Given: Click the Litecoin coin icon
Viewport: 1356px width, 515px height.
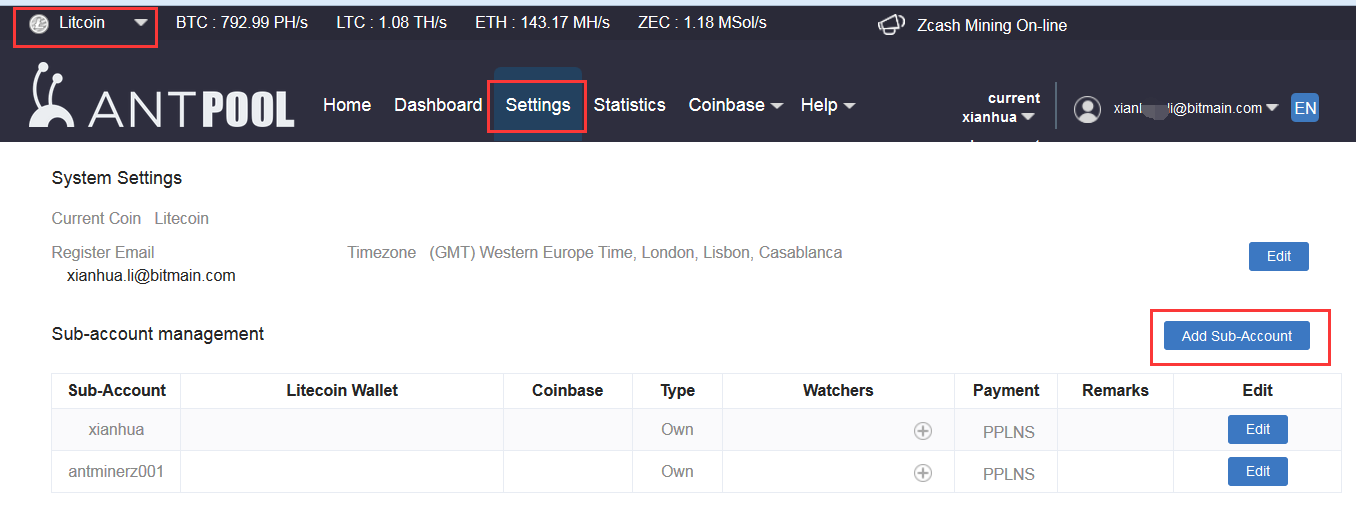Looking at the screenshot, I should pyautogui.click(x=40, y=24).
